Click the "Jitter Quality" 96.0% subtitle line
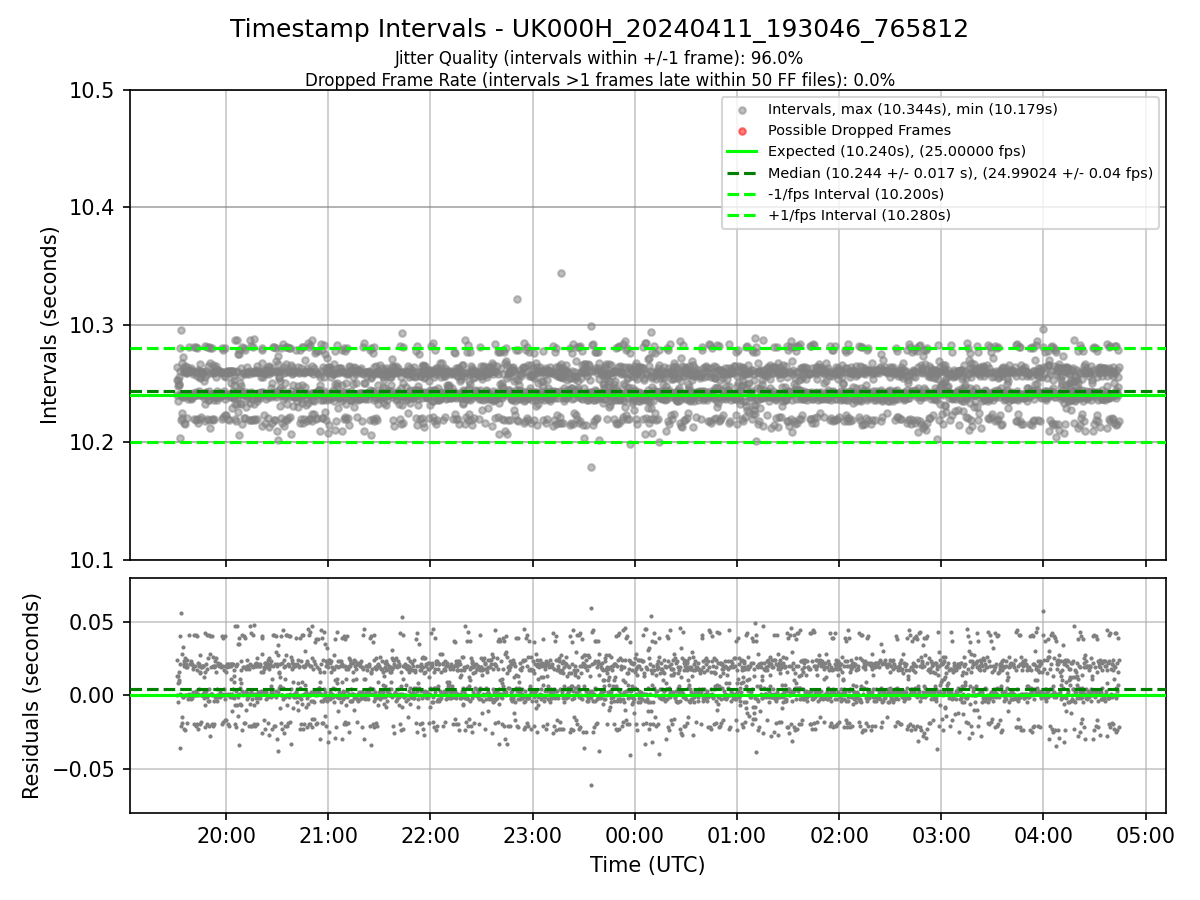Viewport: 1200px width, 900px height. pos(599,59)
